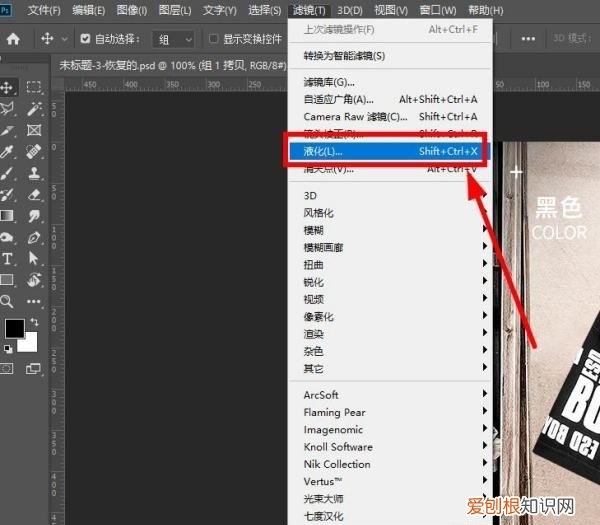This screenshot has height=525, width=600.
Task: Open the 编辑(E) menu
Action: click(88, 10)
